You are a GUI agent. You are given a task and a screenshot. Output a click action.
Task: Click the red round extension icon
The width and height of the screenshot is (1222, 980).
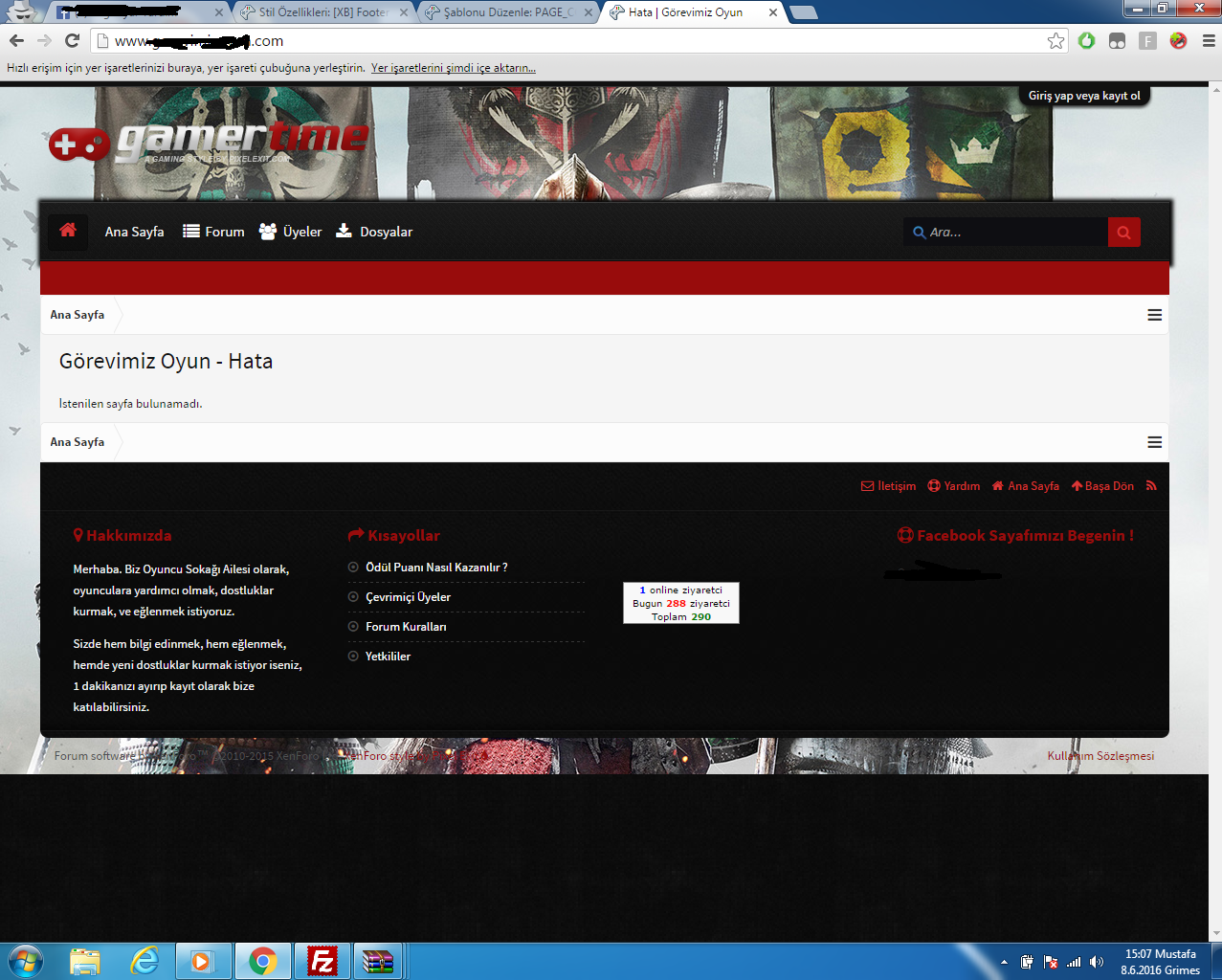(1178, 40)
